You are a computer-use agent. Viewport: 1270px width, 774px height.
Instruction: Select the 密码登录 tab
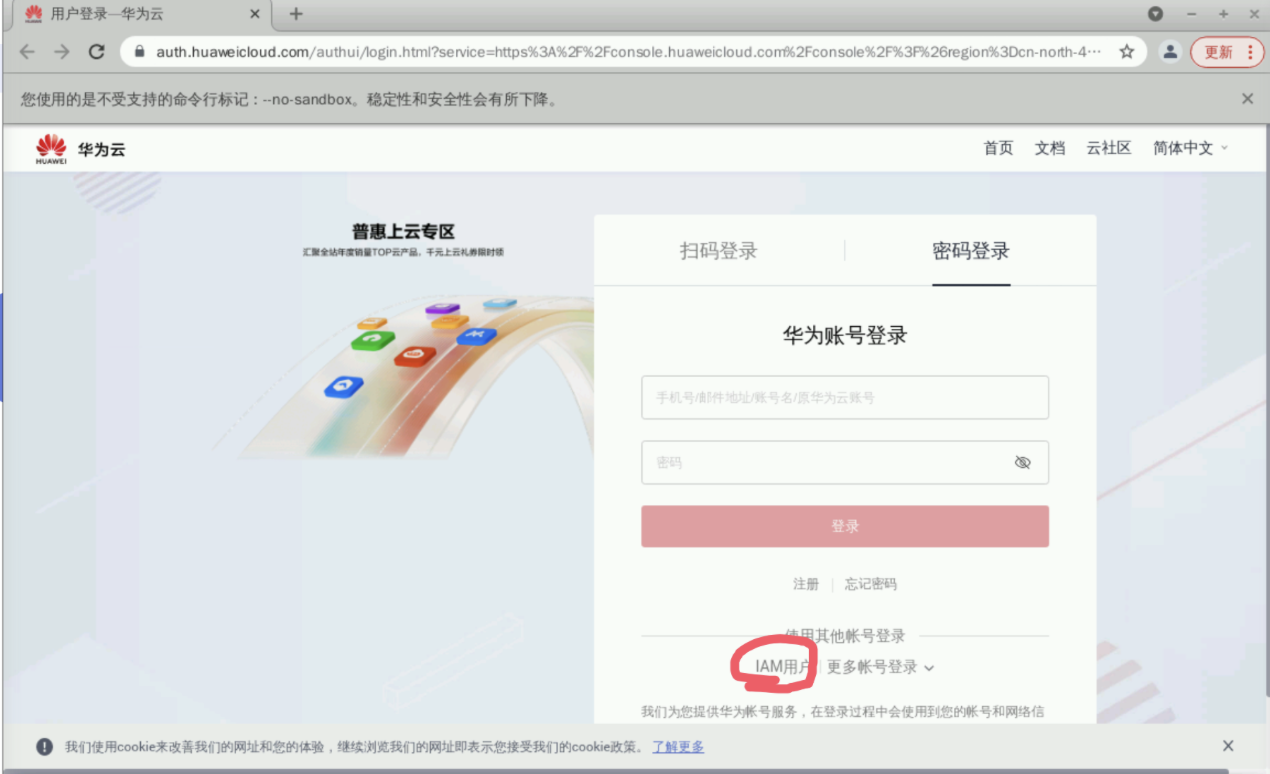pos(971,251)
